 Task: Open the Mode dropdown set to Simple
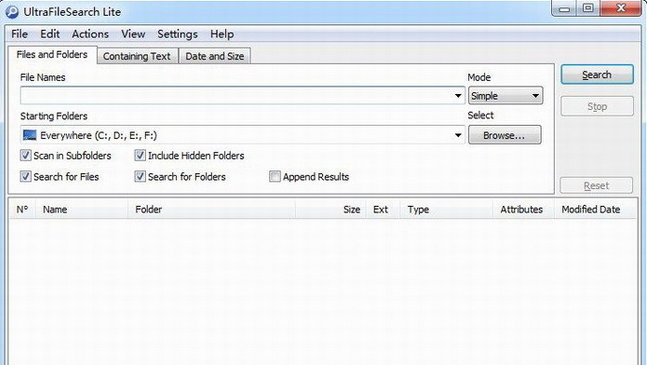(505, 96)
